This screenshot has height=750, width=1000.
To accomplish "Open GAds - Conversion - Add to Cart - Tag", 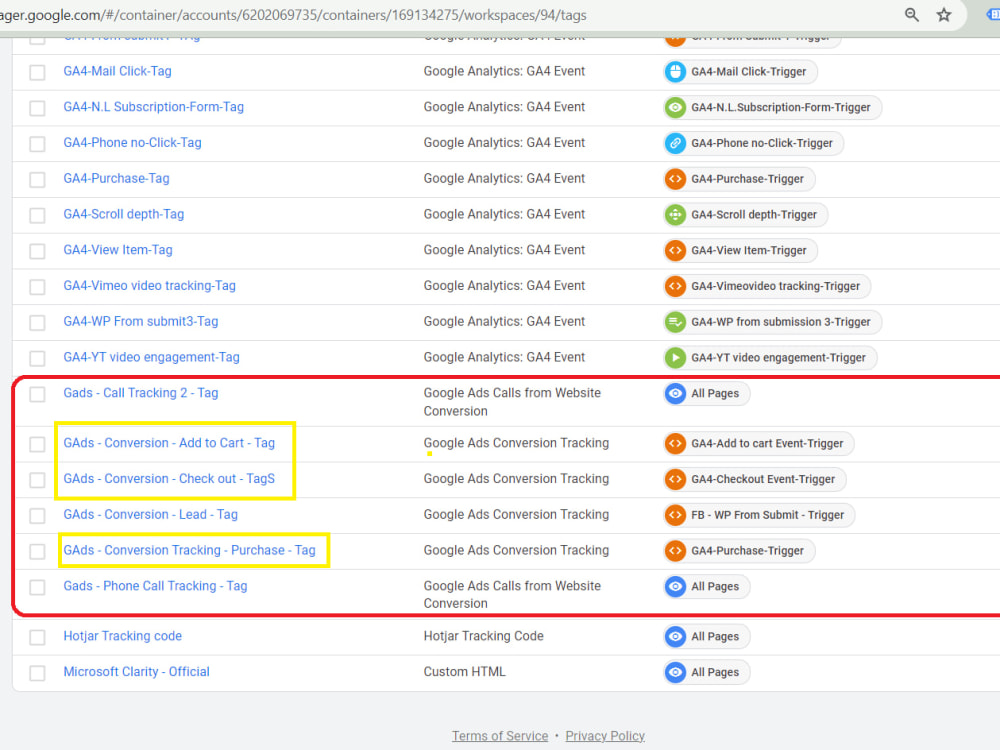I will (x=169, y=443).
